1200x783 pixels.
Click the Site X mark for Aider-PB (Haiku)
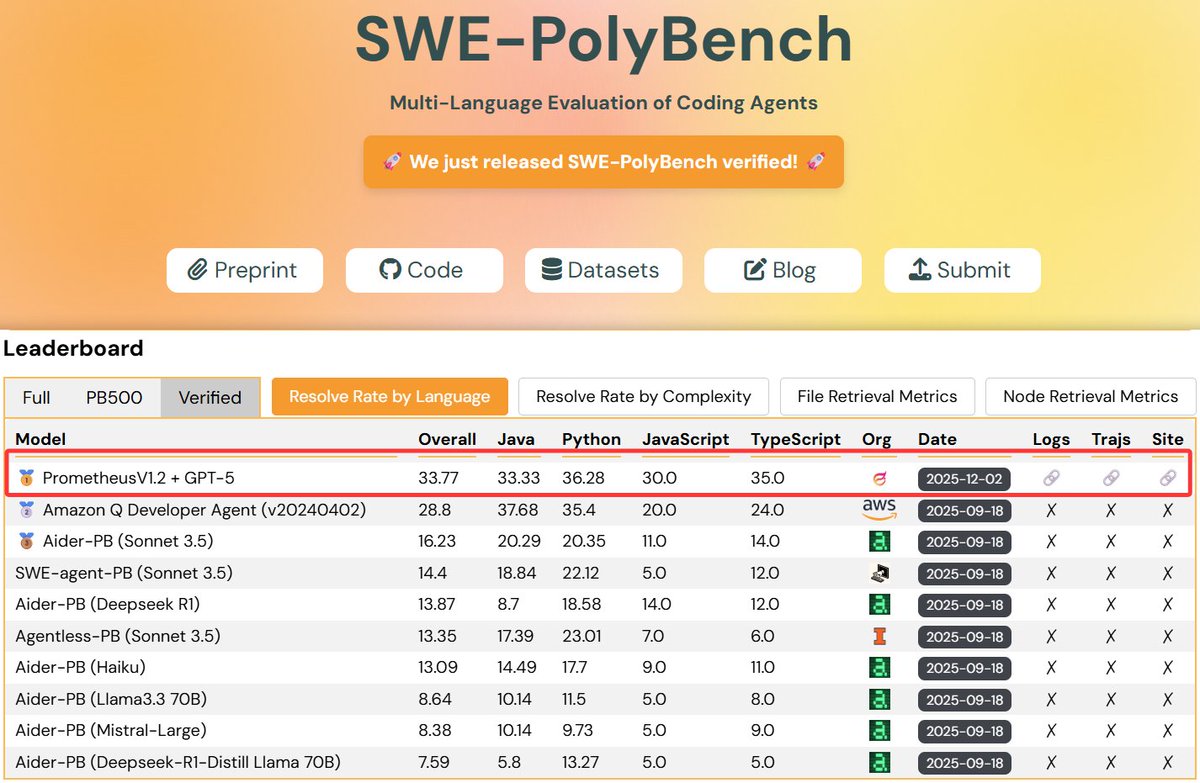click(1167, 668)
